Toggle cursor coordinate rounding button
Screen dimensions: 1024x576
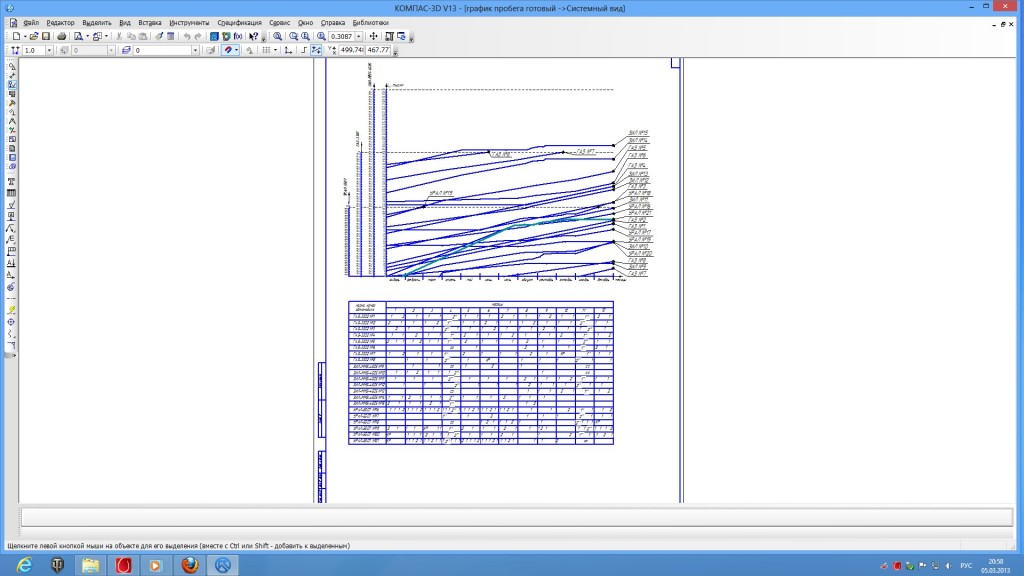pyautogui.click(x=316, y=50)
